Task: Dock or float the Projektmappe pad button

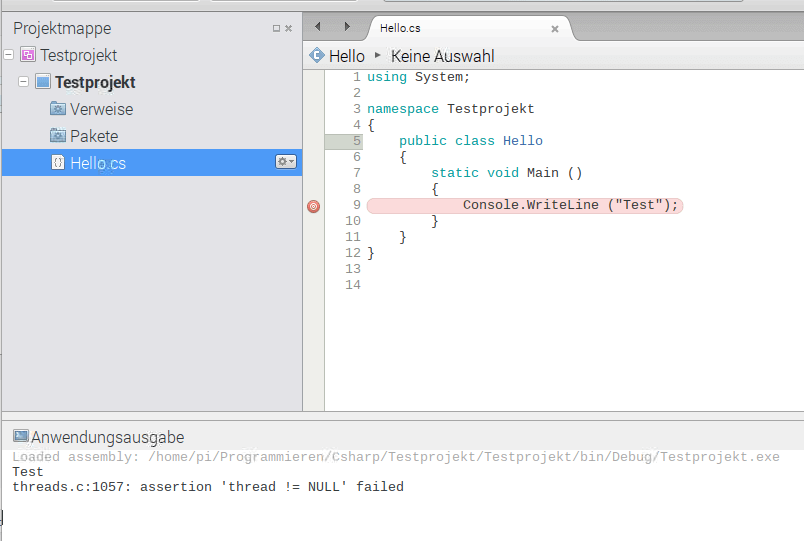Action: [x=276, y=29]
